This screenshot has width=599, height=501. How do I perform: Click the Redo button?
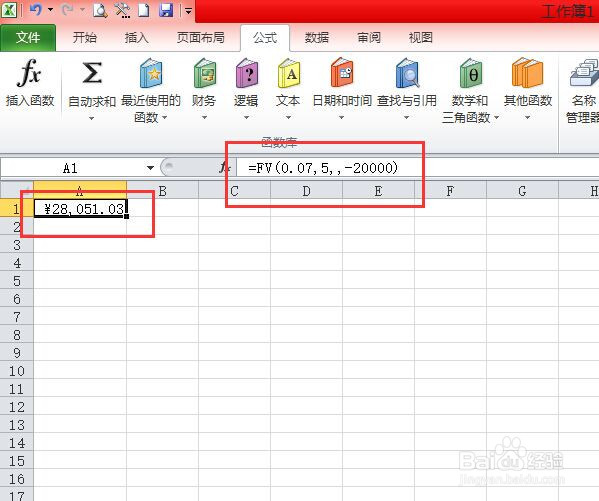coord(67,9)
